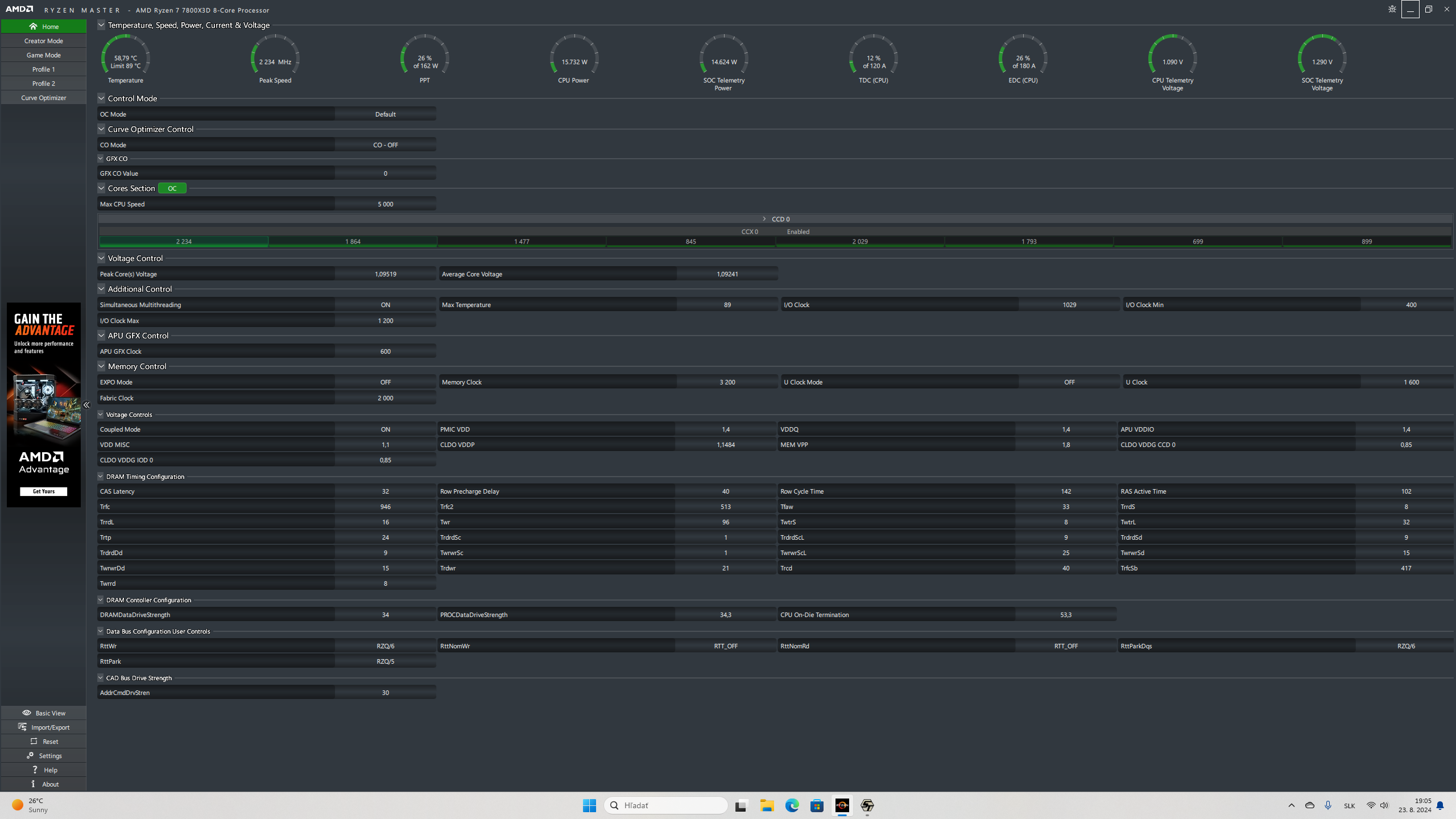Open the Curve Optimizer tab
The image size is (1456, 819).
(x=43, y=98)
